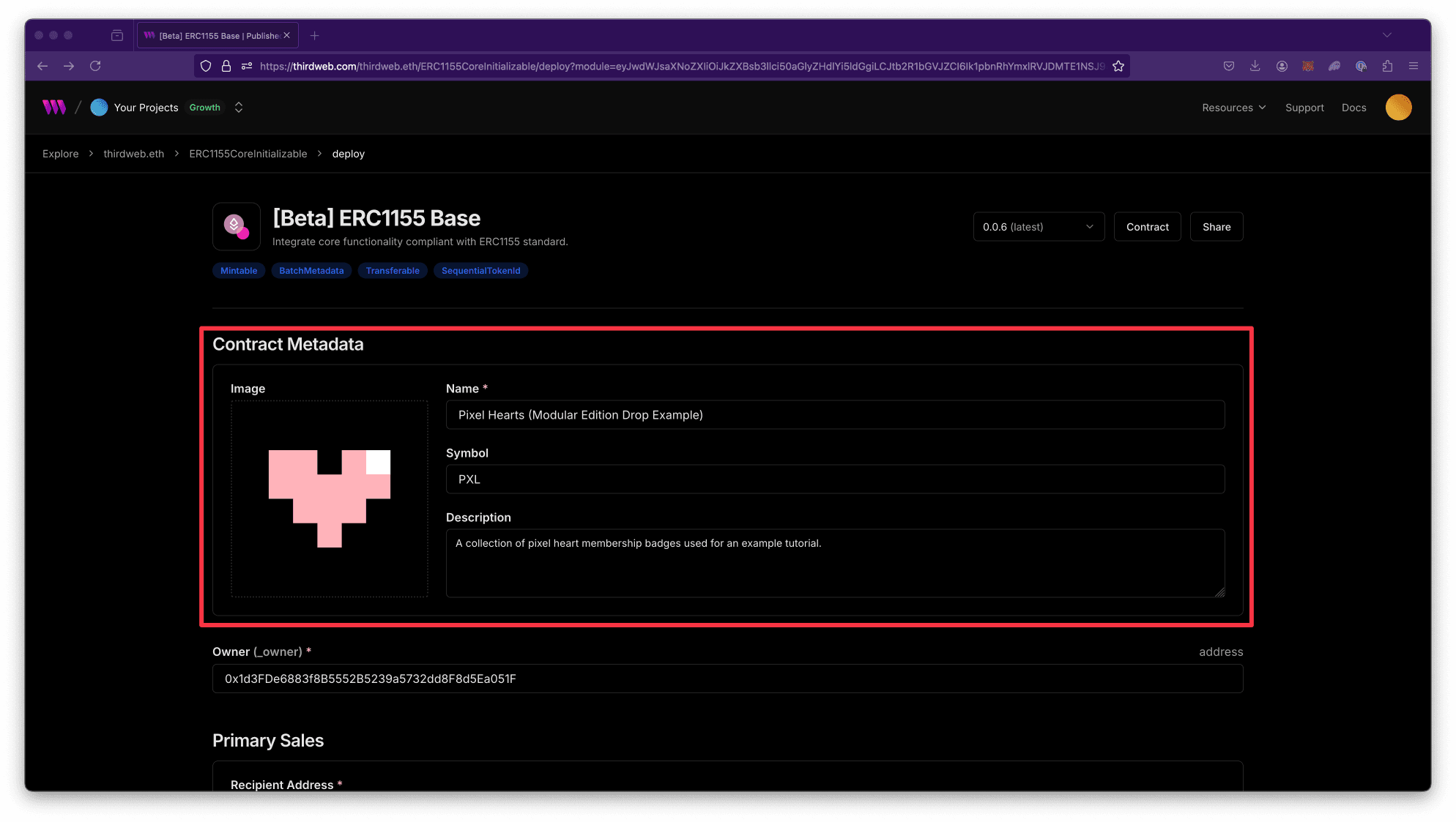Switch to the Docs menu item
Viewport: 1456px width, 822px height.
(x=1353, y=107)
